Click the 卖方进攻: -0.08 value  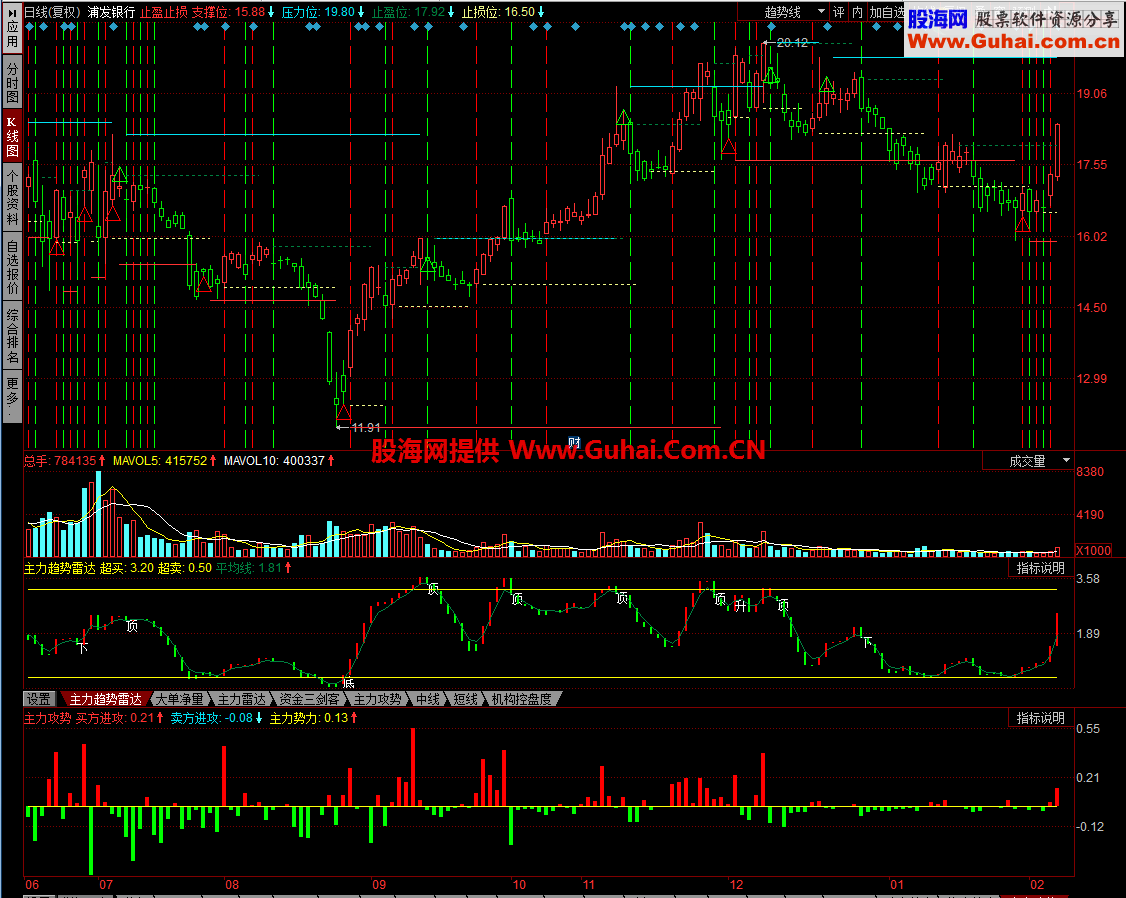pos(217,718)
